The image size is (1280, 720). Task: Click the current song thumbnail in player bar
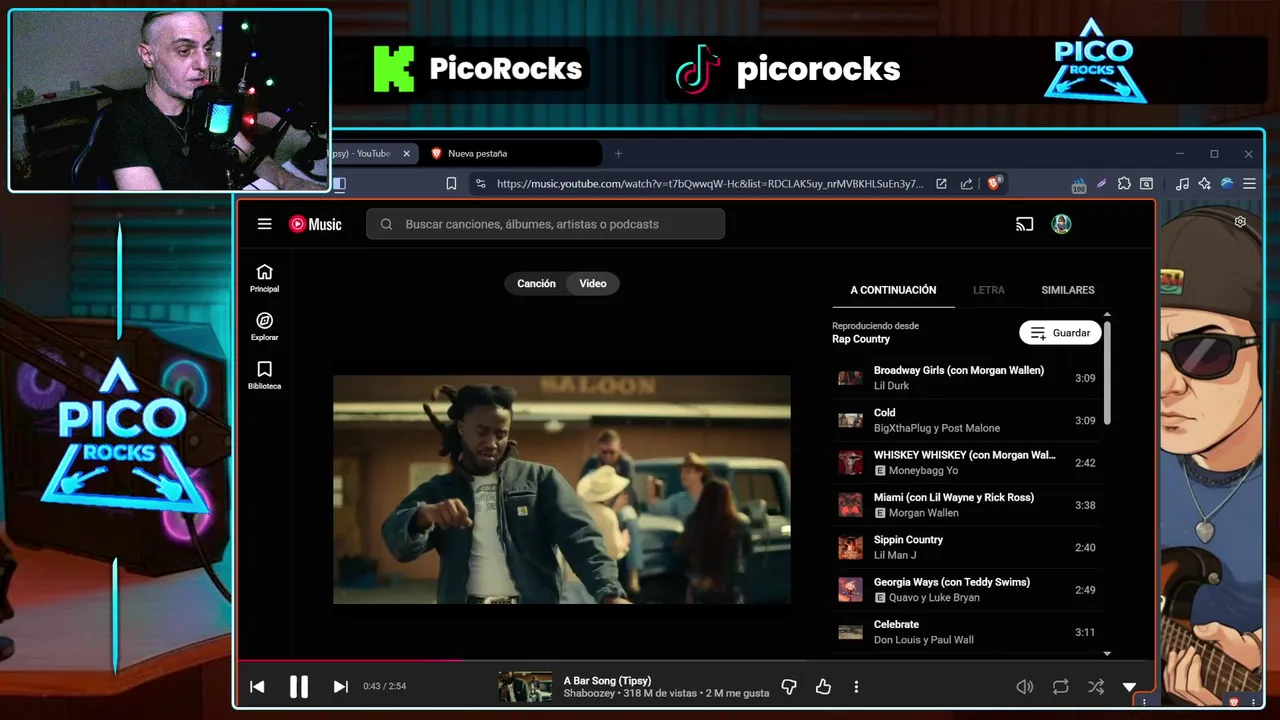pyautogui.click(x=525, y=686)
